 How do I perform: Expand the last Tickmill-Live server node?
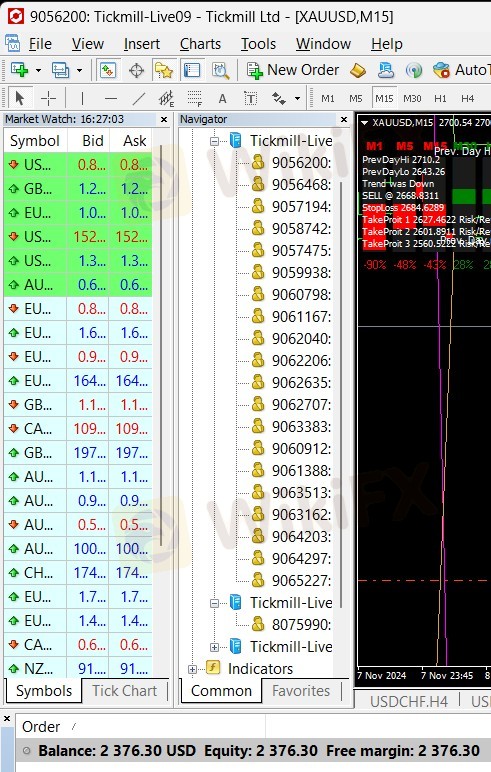(x=214, y=647)
